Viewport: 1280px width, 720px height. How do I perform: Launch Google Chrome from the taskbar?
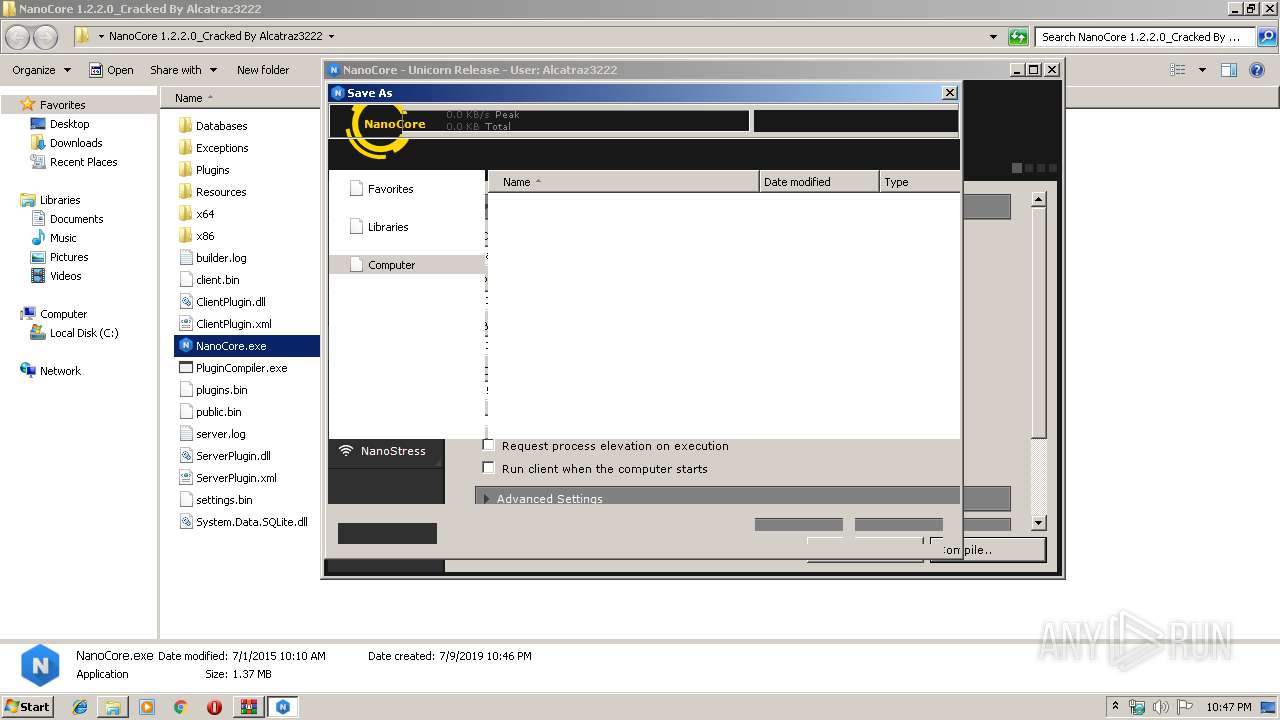(x=181, y=707)
